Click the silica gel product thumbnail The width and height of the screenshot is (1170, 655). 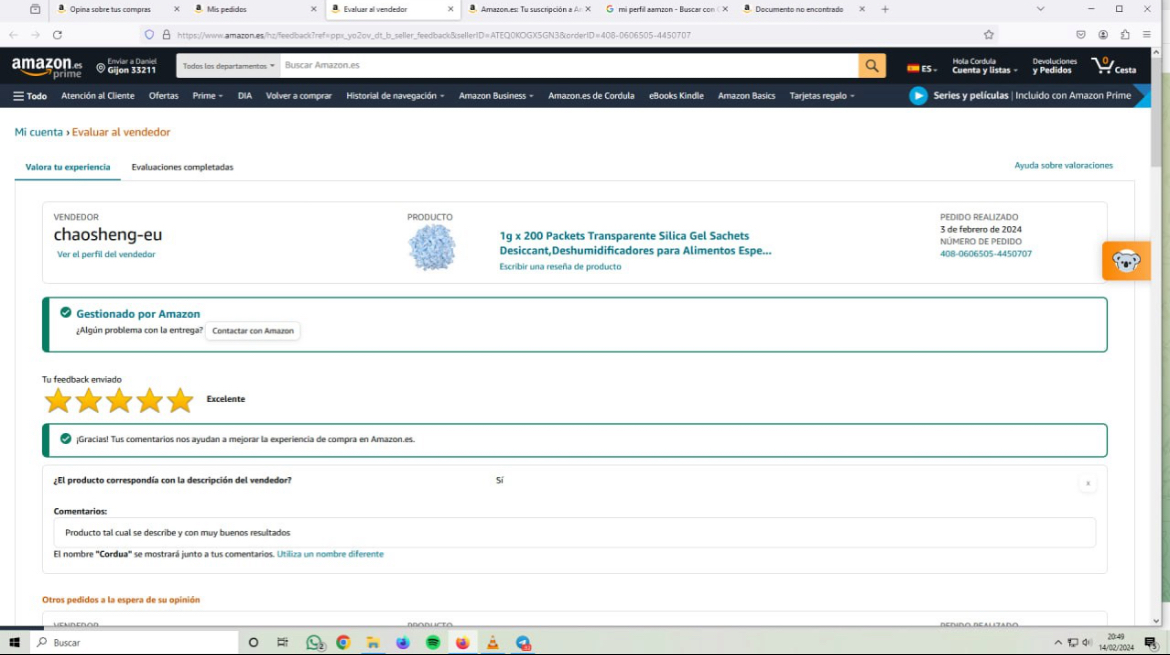click(x=431, y=247)
